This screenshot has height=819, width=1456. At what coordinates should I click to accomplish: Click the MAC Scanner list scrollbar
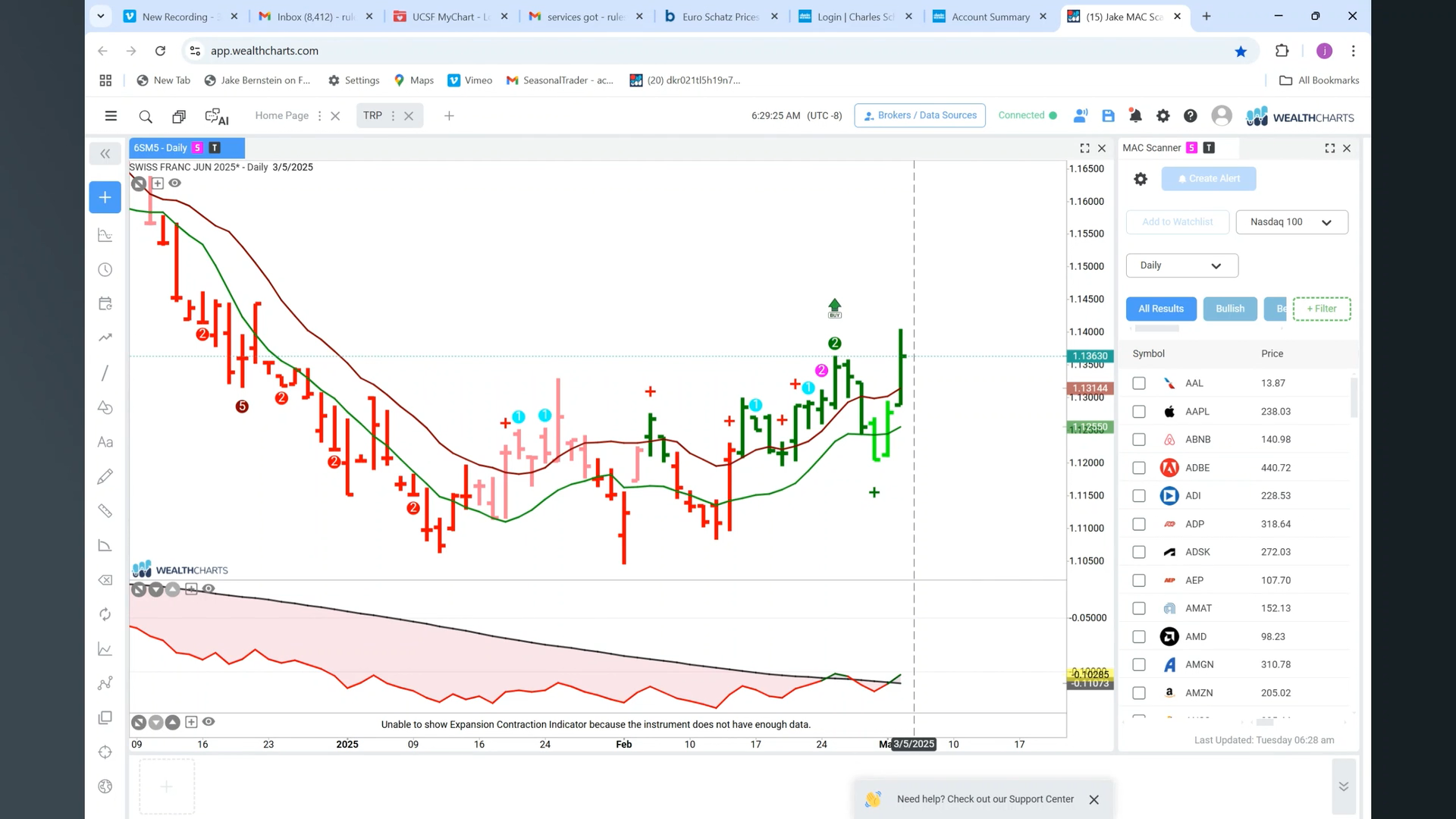tap(1354, 397)
